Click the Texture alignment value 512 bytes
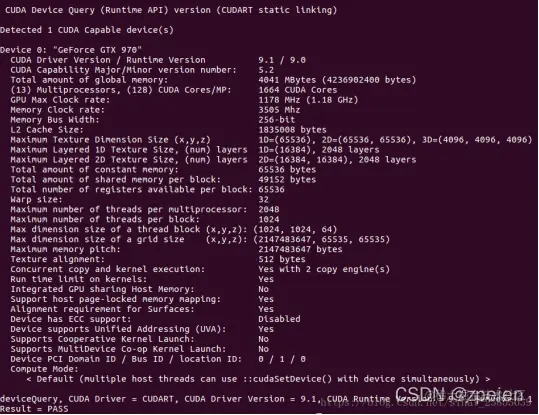 click(x=282, y=259)
